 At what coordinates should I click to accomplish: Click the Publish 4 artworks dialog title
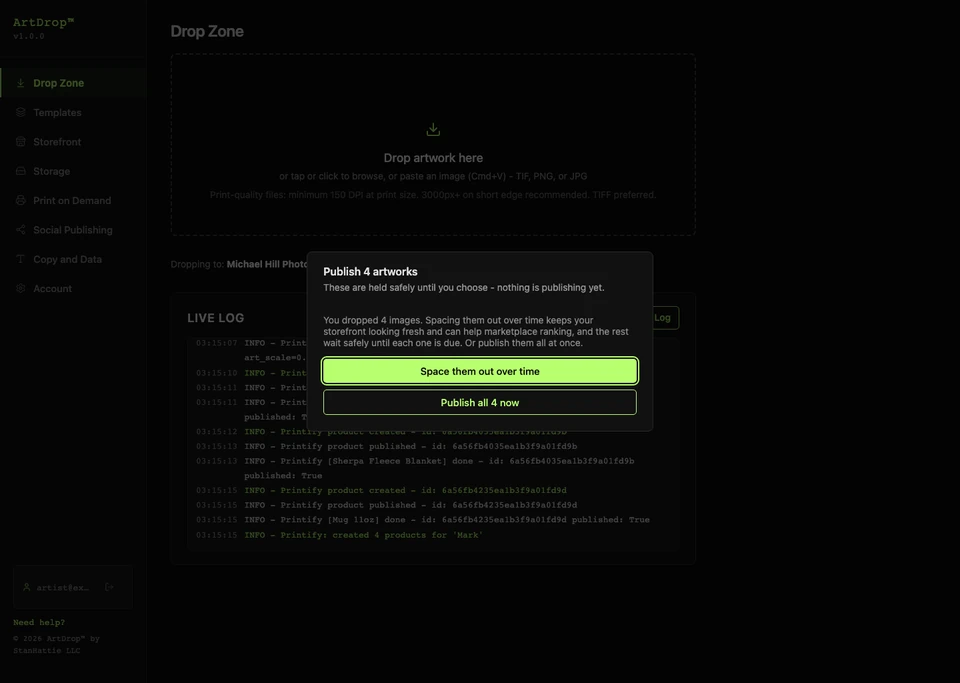(x=370, y=272)
